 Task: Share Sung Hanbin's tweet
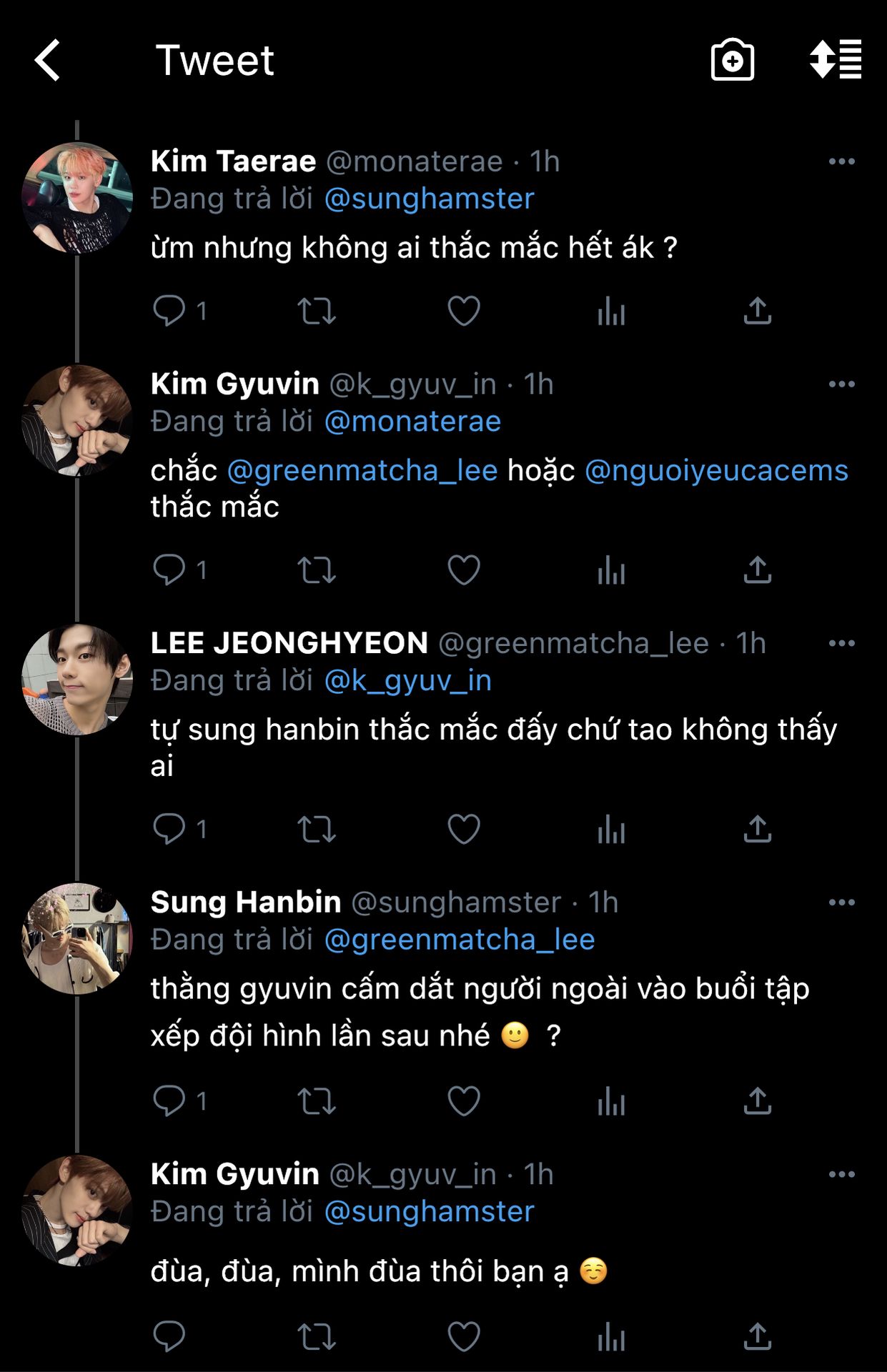[x=758, y=1101]
